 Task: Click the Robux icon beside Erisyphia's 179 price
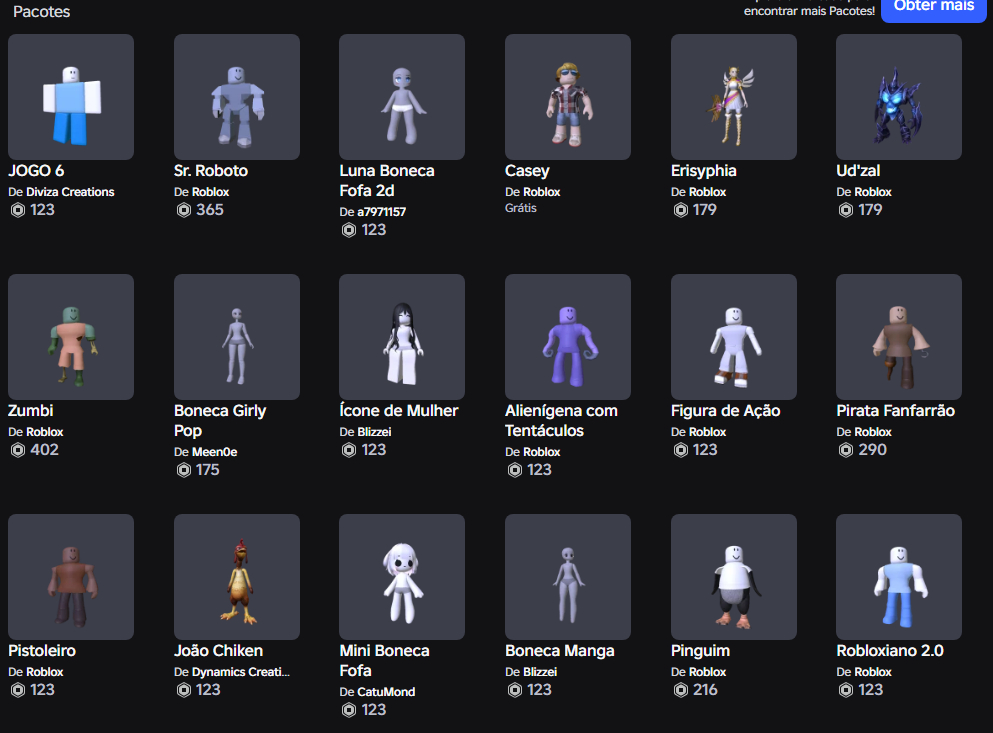coord(681,210)
